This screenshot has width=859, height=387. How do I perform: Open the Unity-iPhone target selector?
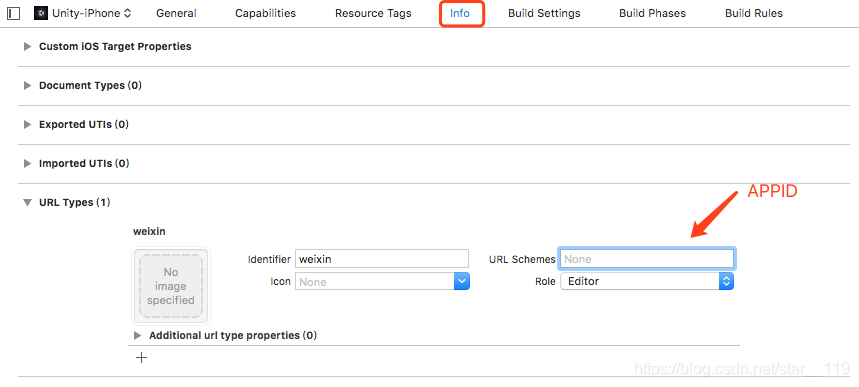click(83, 13)
